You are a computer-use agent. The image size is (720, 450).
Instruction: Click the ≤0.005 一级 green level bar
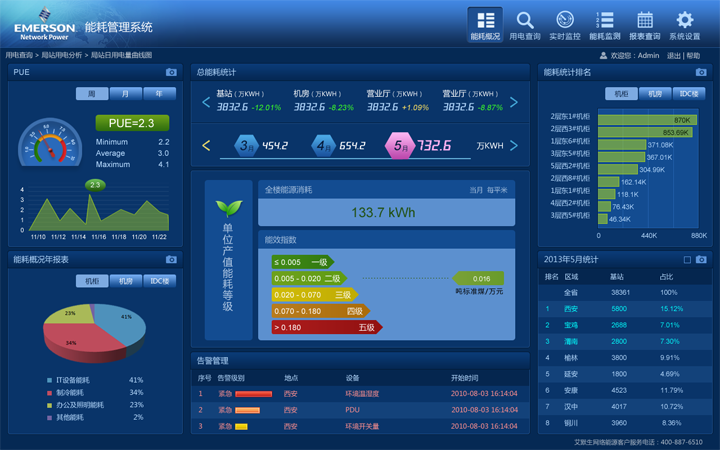click(x=303, y=262)
